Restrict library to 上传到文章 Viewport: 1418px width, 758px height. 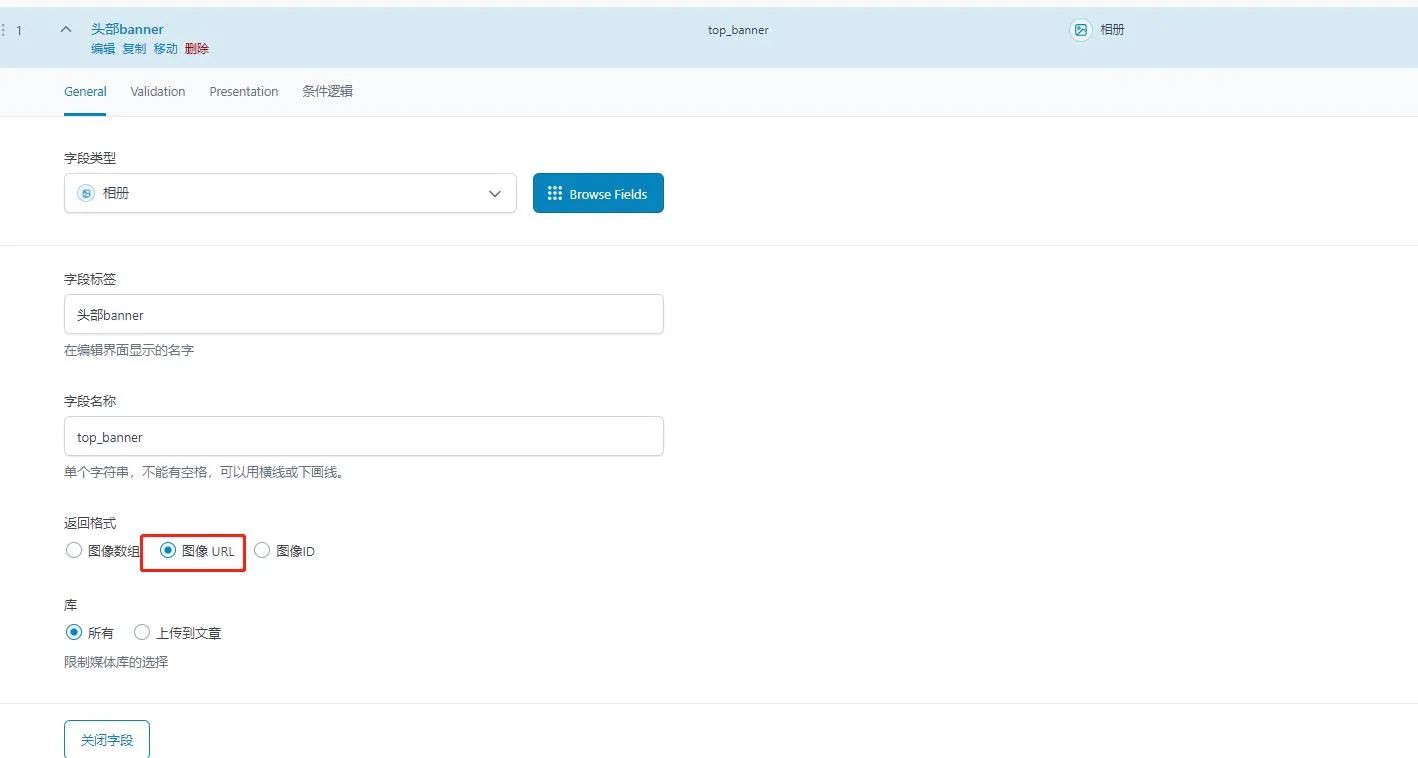coord(142,632)
